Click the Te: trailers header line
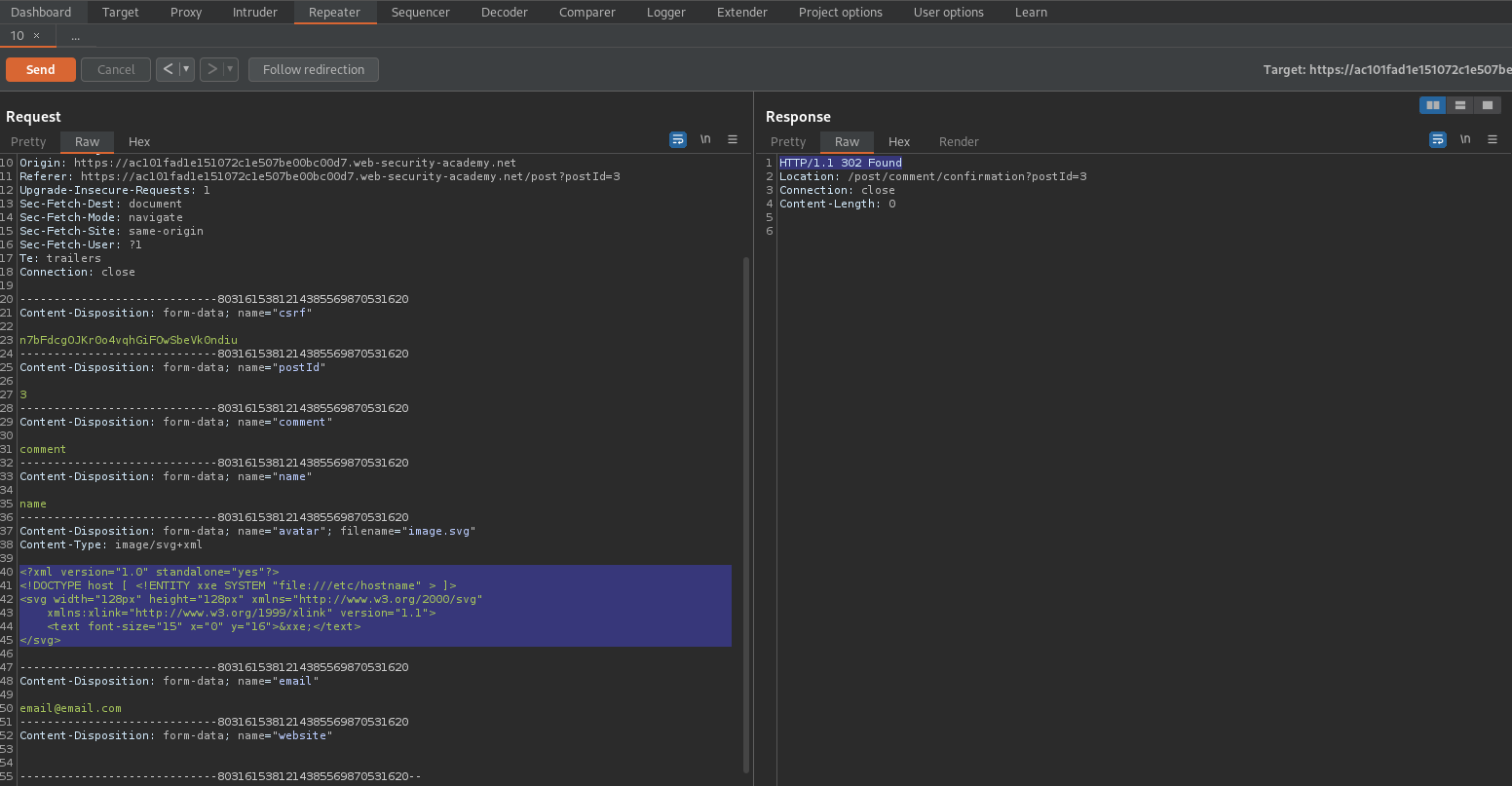This screenshot has width=1512, height=786. point(60,258)
